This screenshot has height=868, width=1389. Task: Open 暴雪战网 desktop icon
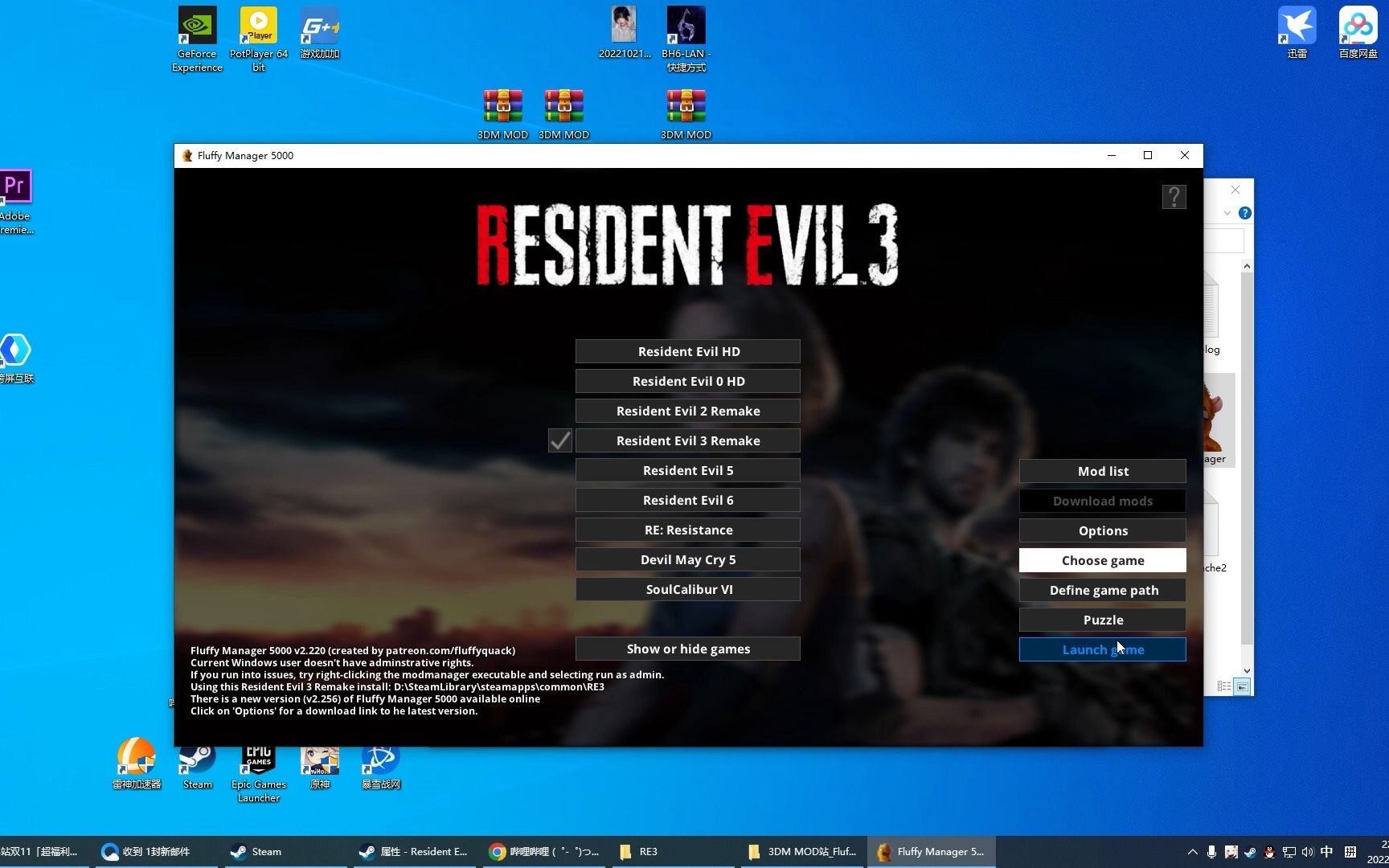click(x=380, y=764)
